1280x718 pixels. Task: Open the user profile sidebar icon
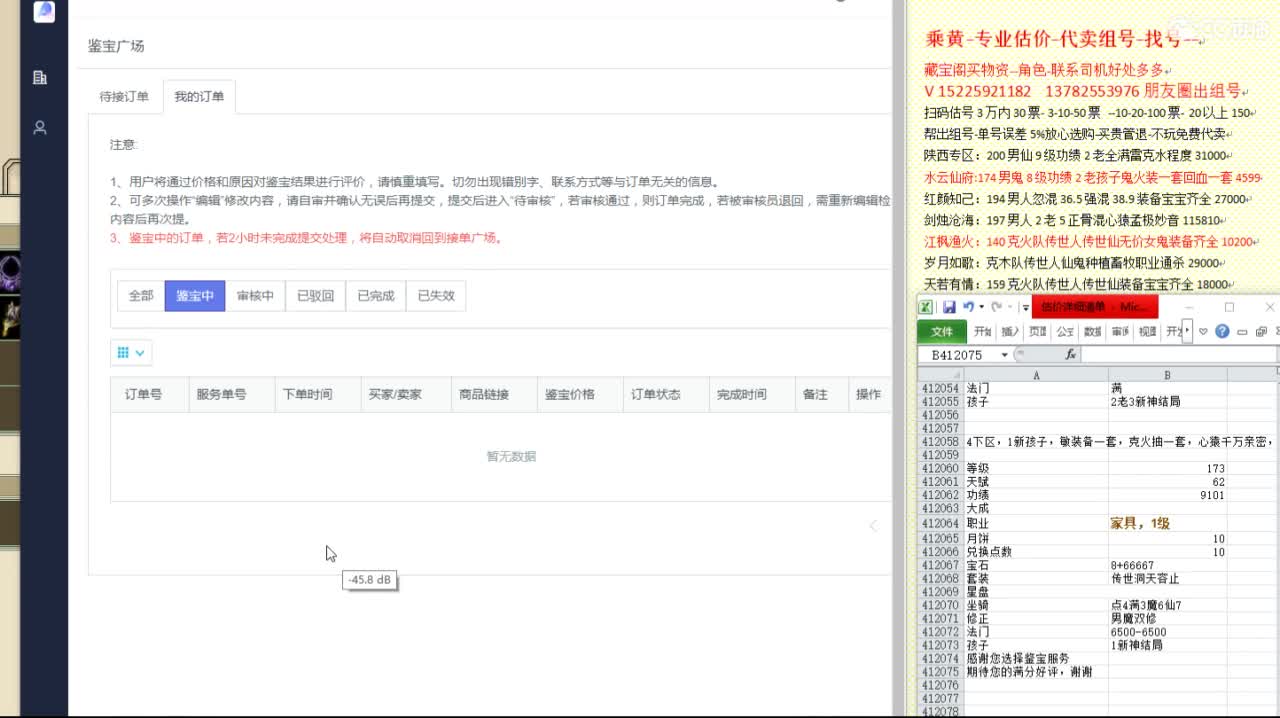tap(40, 128)
